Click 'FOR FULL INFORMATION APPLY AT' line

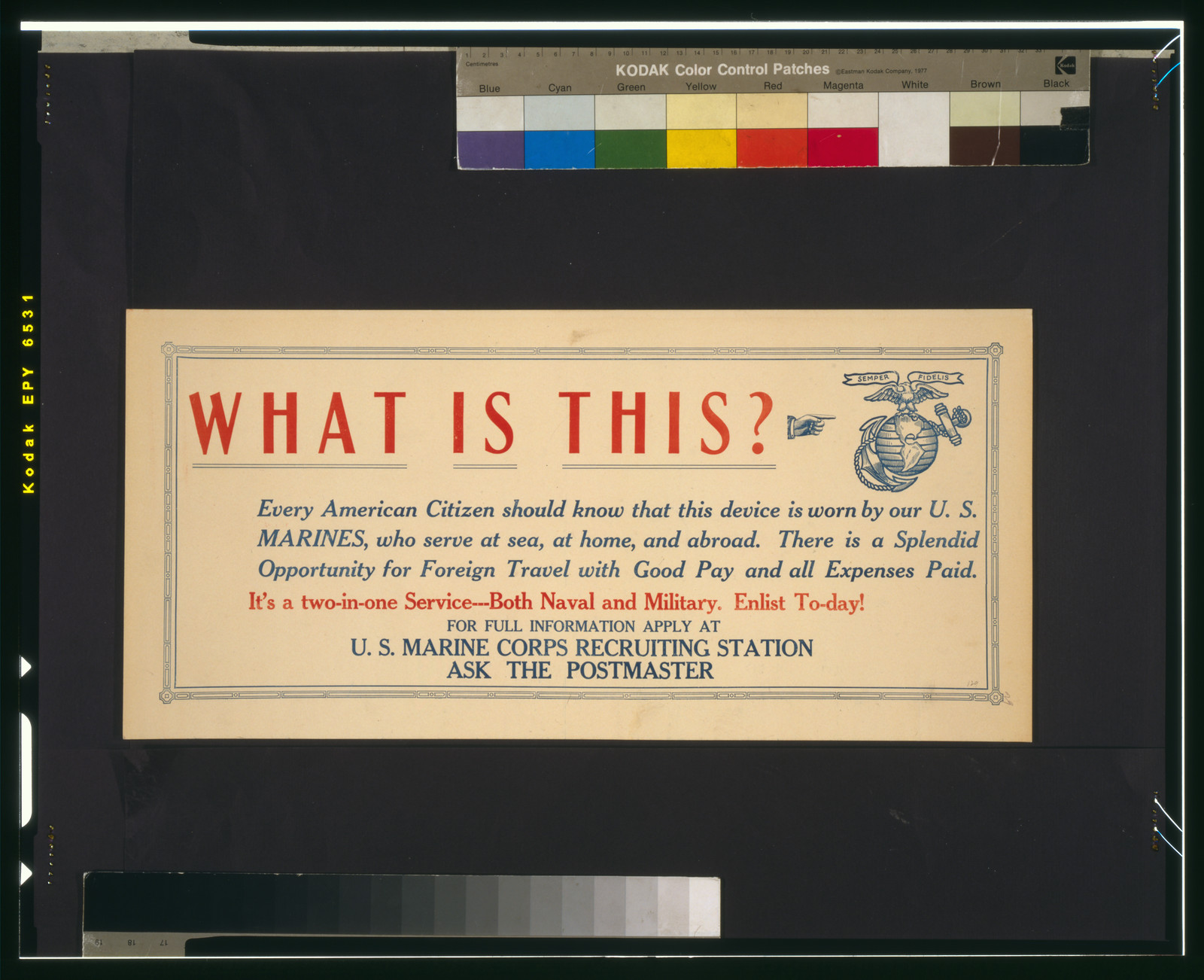tap(583, 625)
